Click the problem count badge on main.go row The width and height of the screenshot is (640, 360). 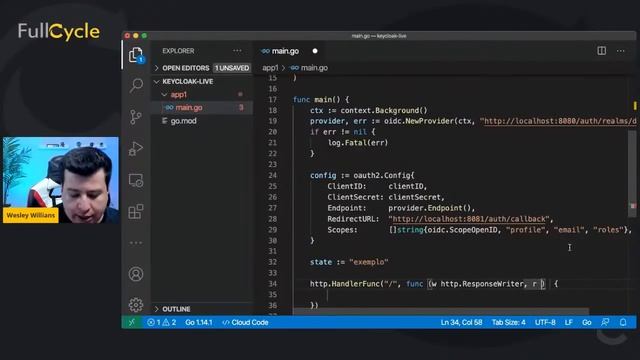(x=241, y=107)
